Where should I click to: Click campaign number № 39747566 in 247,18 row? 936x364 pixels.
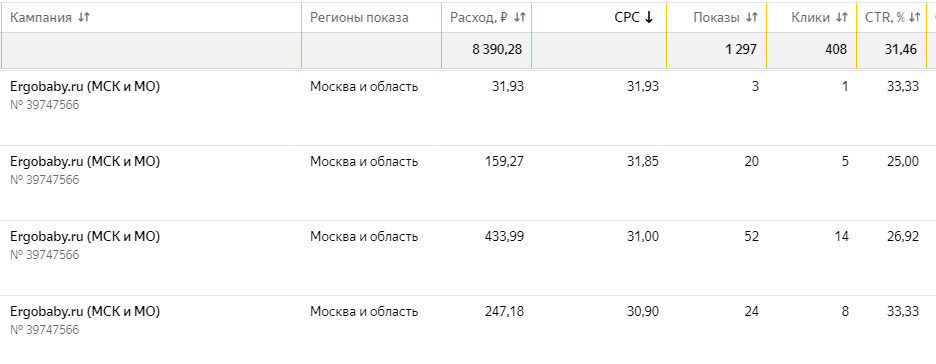tap(44, 329)
